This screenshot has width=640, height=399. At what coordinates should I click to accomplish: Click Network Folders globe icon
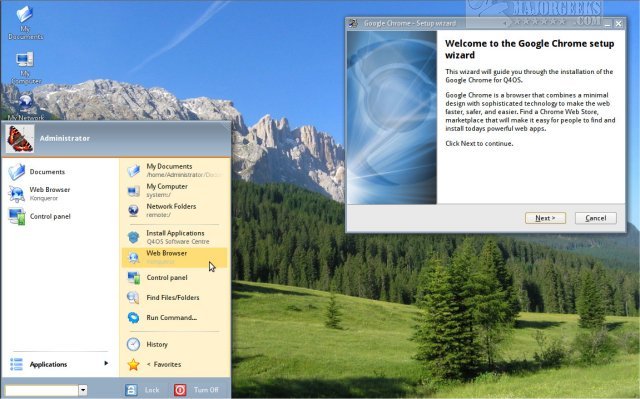(x=133, y=211)
